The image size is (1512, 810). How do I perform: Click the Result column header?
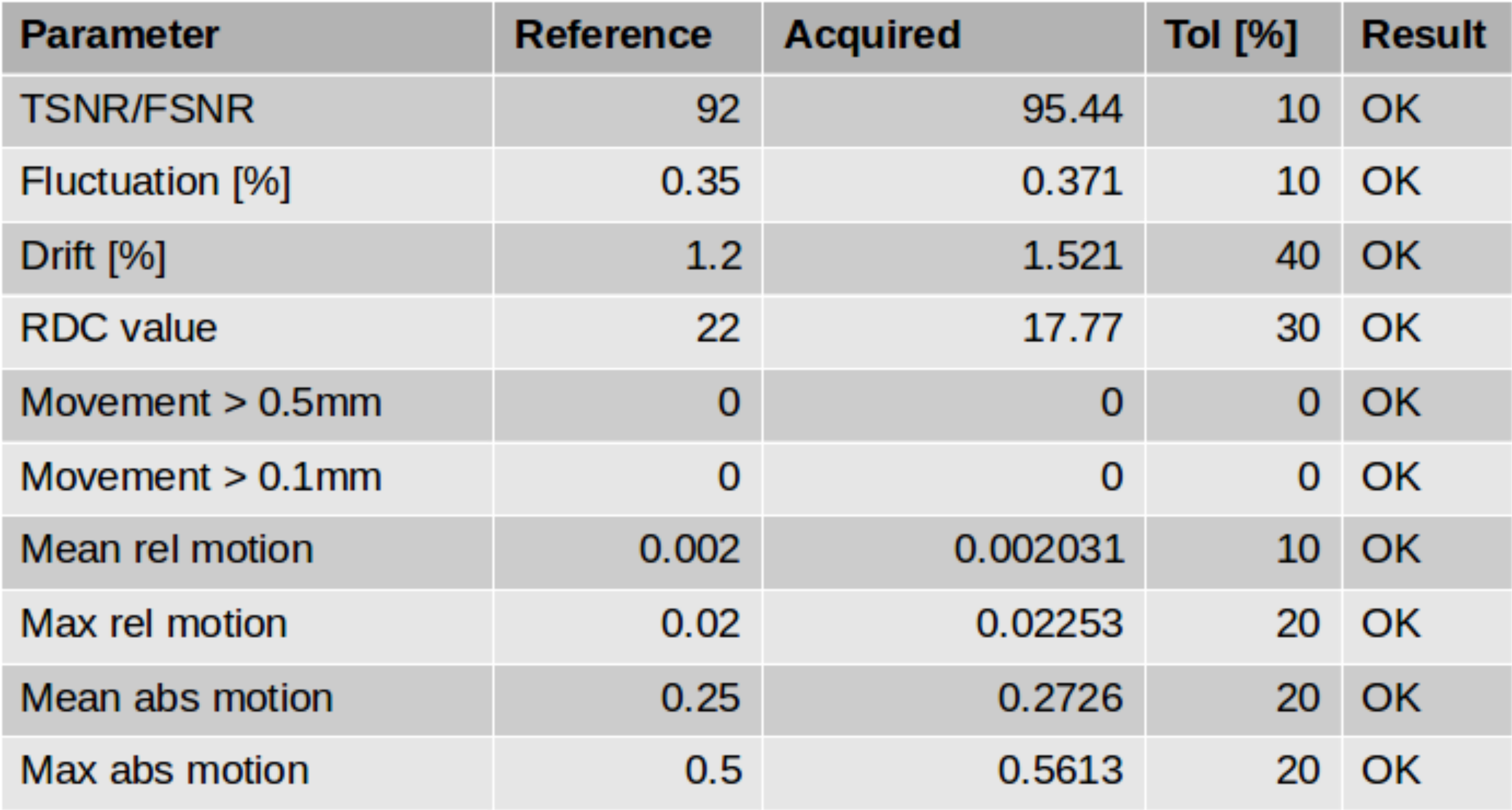click(1423, 35)
